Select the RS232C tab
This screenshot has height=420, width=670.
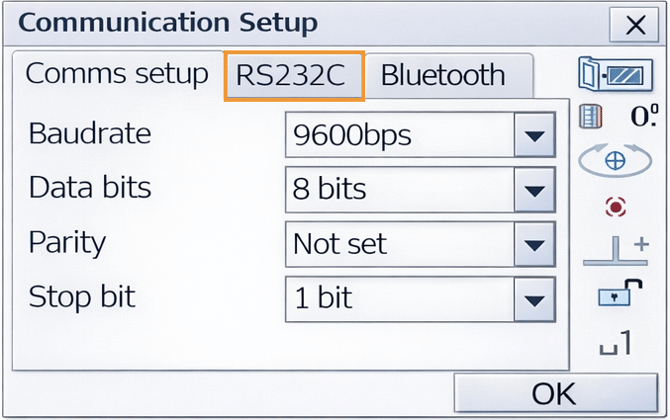294,76
